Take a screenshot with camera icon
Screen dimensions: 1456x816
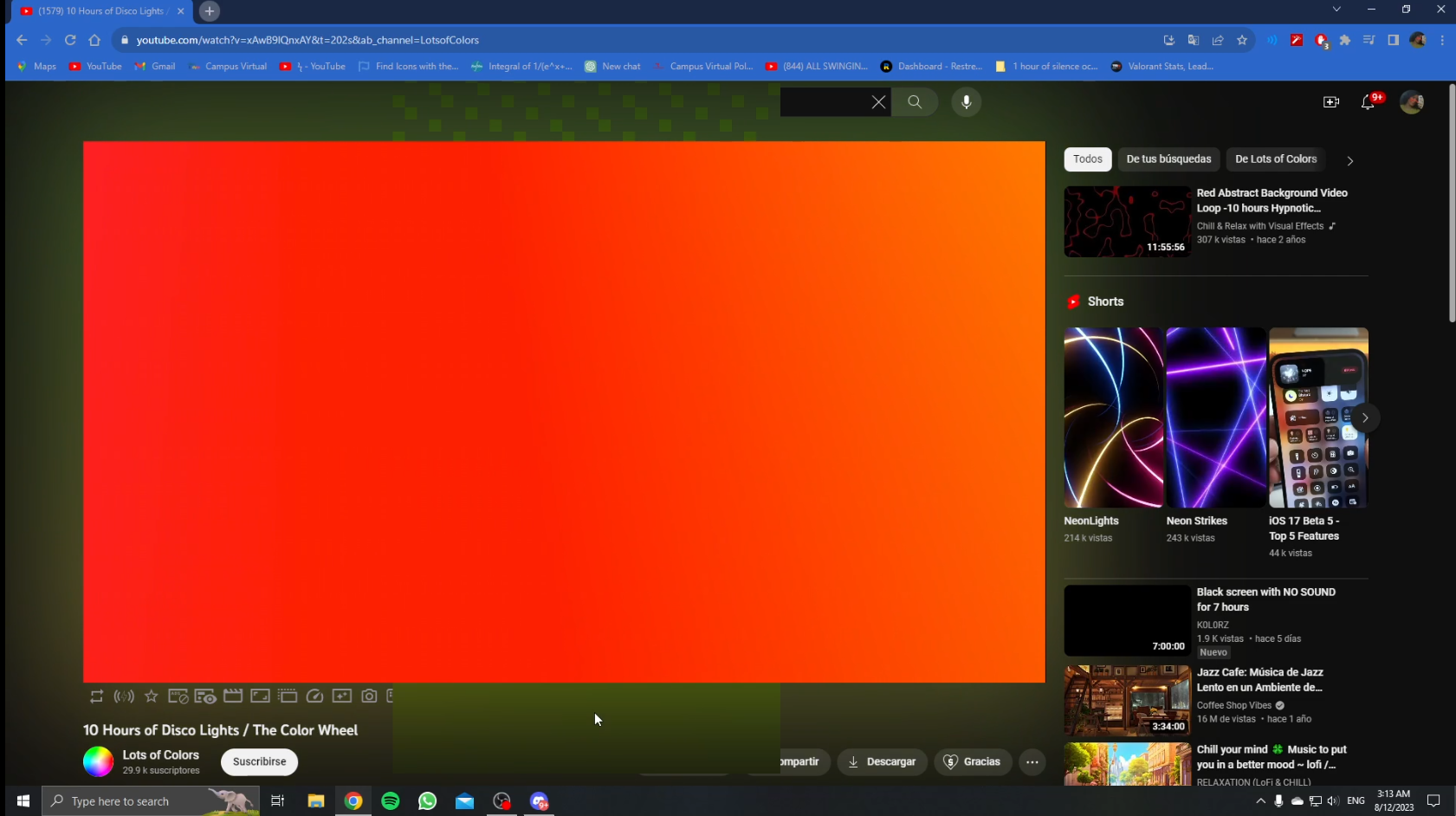[369, 696]
